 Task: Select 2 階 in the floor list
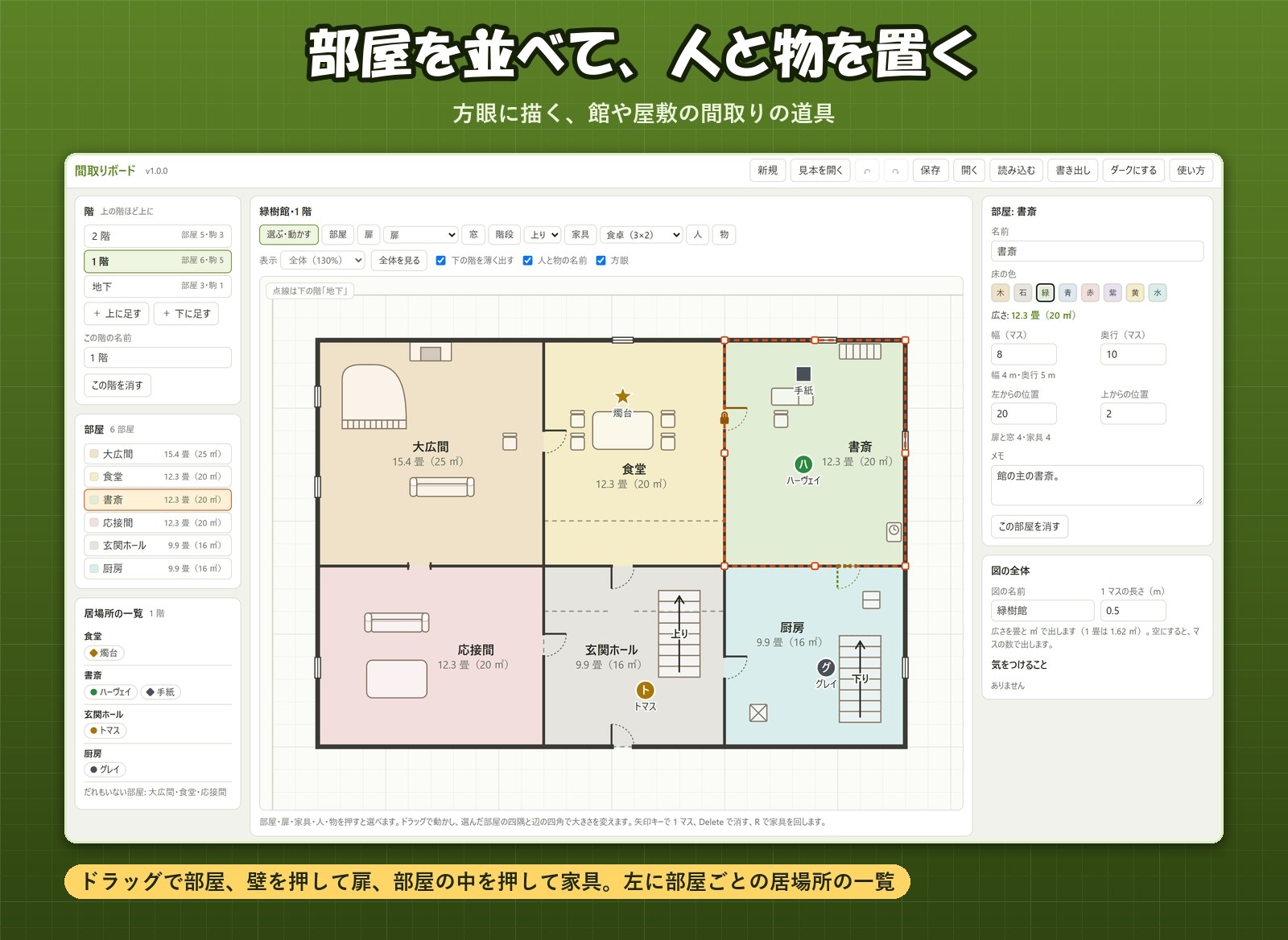pyautogui.click(x=158, y=236)
